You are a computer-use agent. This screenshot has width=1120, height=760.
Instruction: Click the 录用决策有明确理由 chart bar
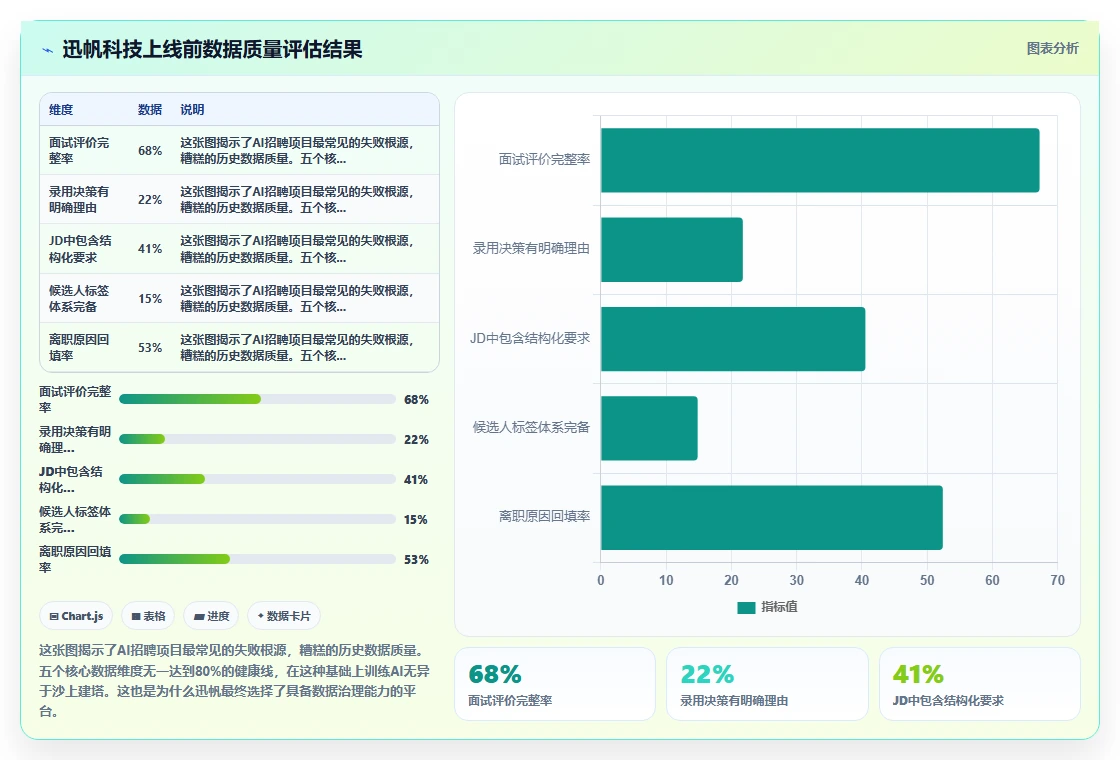click(672, 249)
